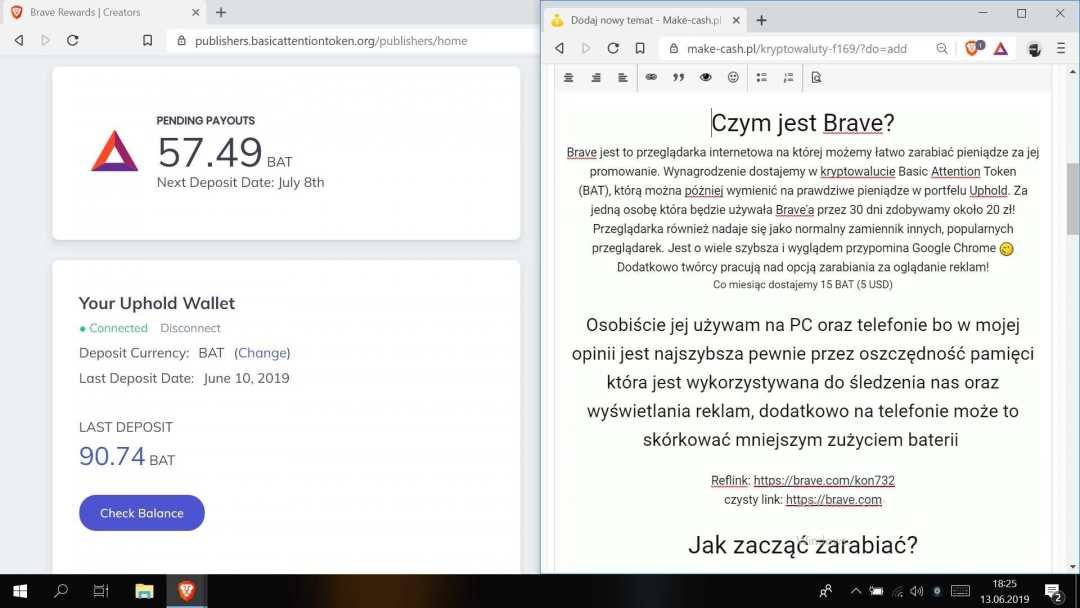Click the quote icon in editor toolbar
The height and width of the screenshot is (608, 1080).
point(678,77)
